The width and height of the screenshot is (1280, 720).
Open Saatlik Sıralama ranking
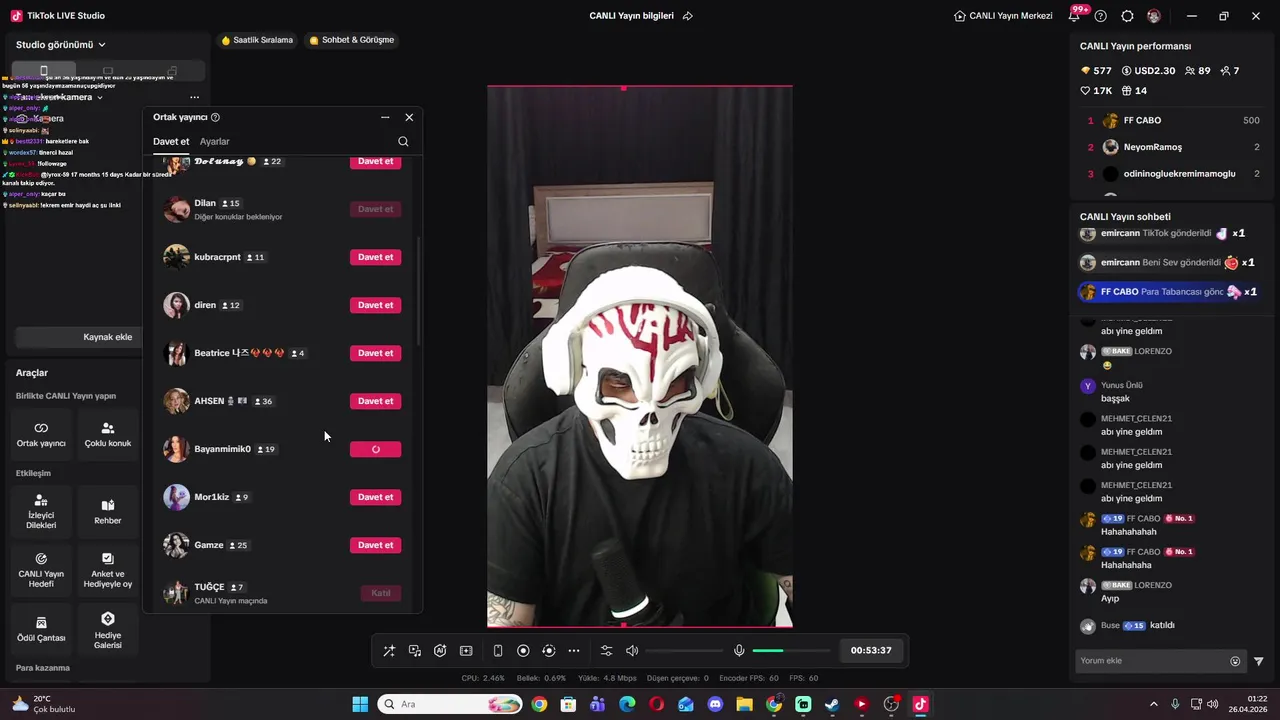[257, 40]
